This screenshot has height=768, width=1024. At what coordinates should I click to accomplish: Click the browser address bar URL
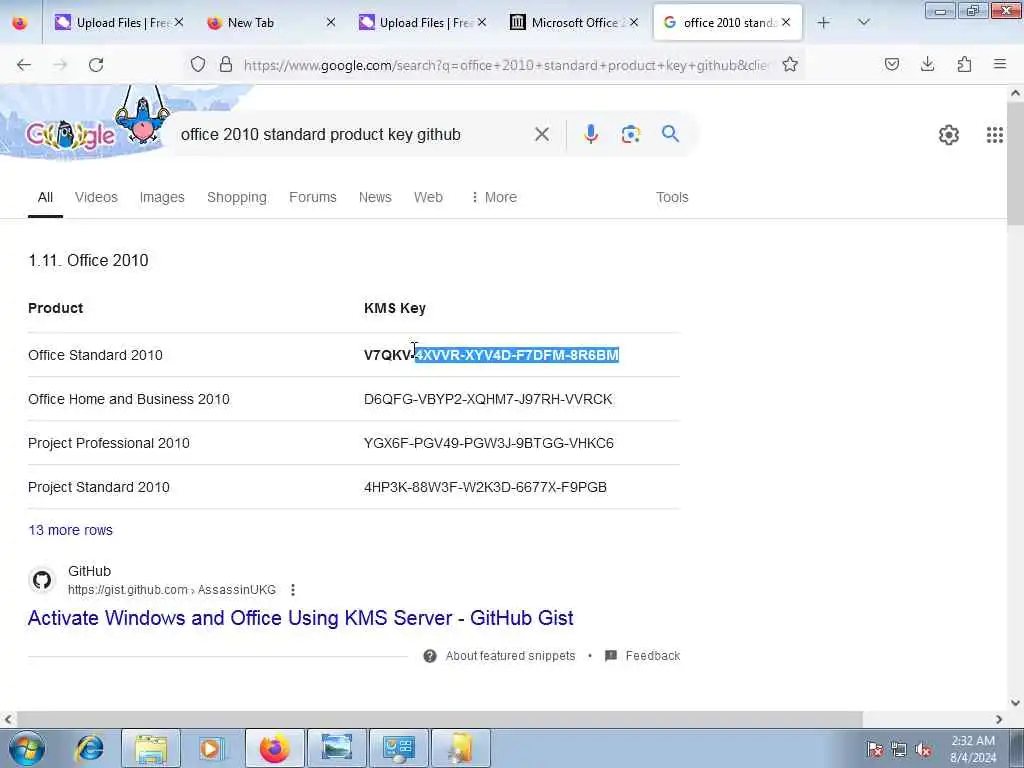[506, 65]
